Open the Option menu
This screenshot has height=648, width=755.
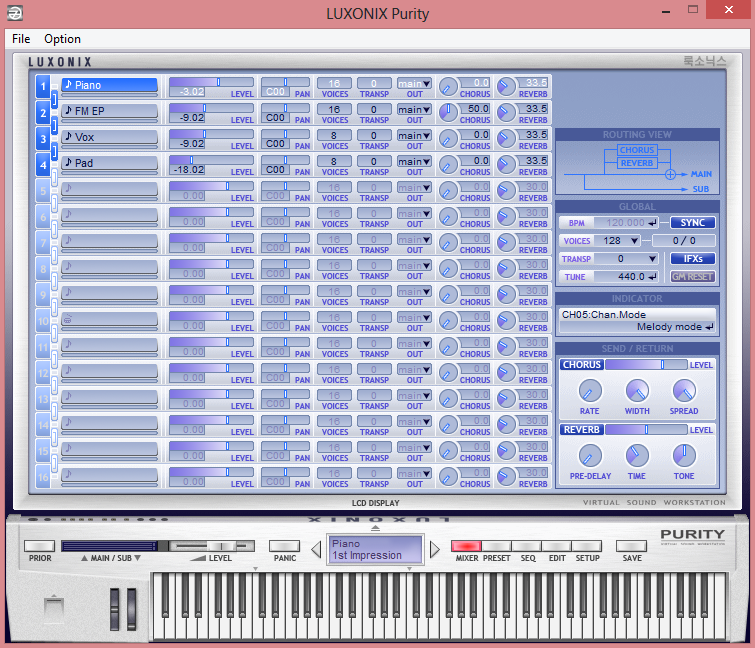point(63,39)
